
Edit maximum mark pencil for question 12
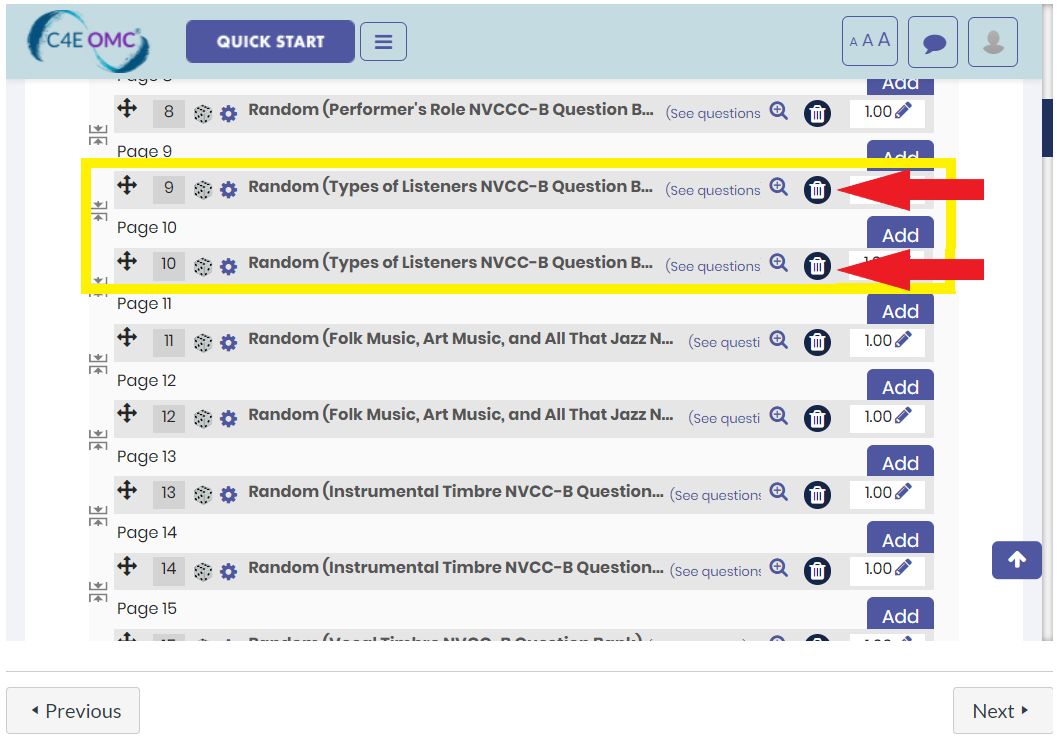point(903,416)
